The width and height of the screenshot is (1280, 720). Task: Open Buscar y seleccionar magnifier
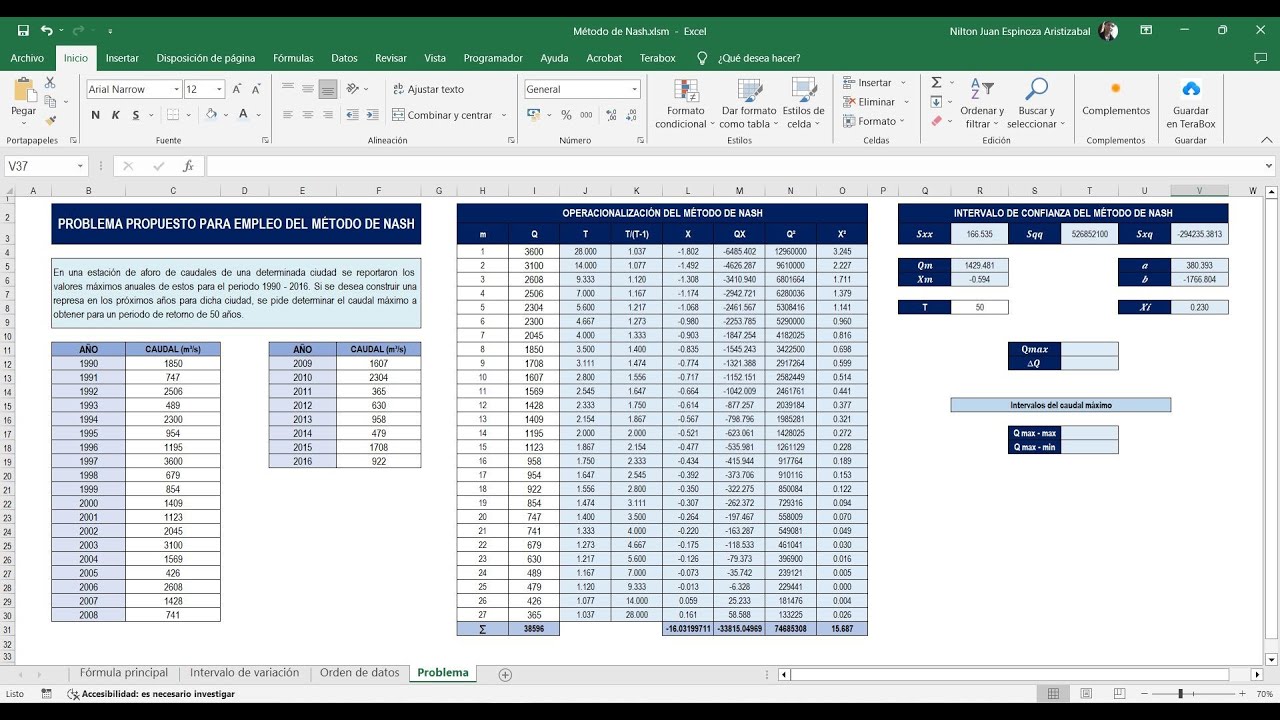click(x=1036, y=104)
